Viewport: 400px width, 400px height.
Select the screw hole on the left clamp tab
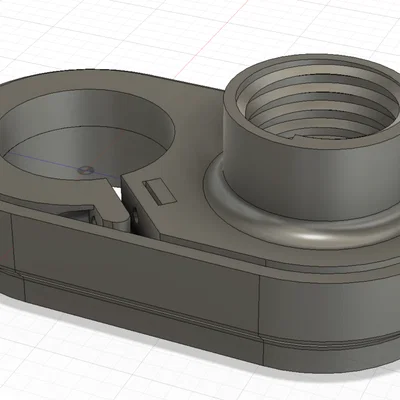coord(94,219)
